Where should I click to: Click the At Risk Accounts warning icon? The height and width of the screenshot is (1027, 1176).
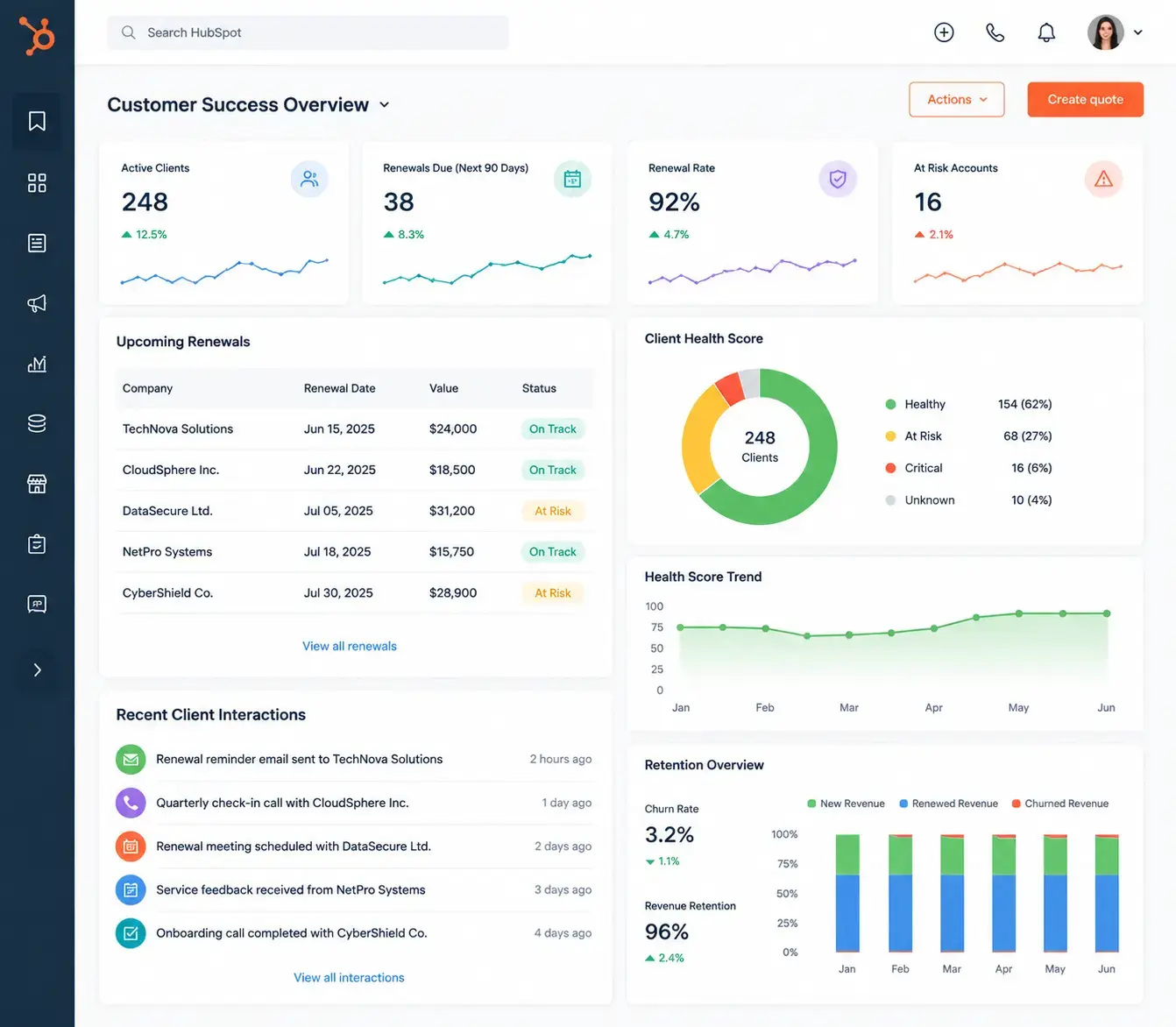point(1103,179)
